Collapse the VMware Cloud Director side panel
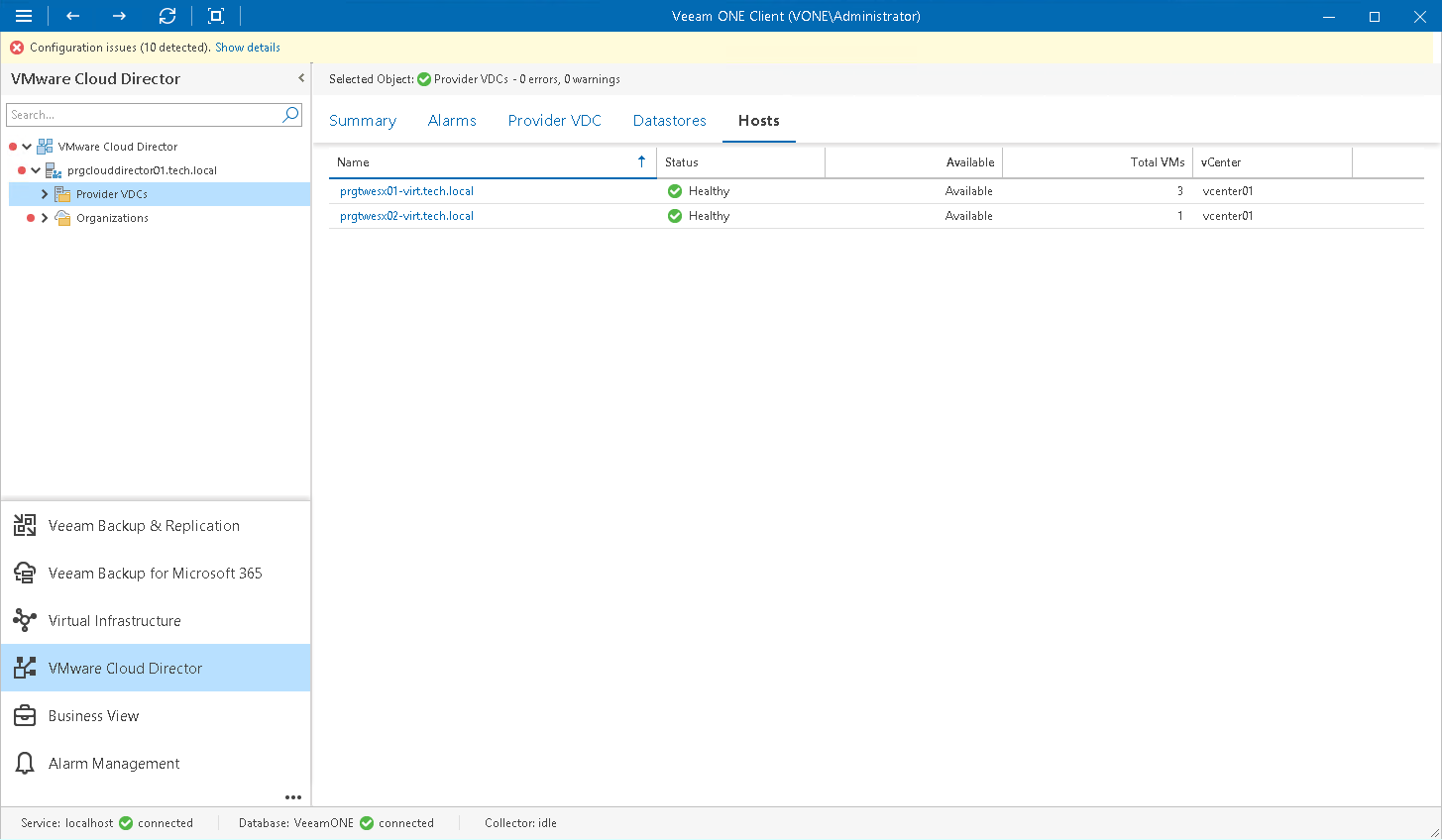 coord(301,78)
